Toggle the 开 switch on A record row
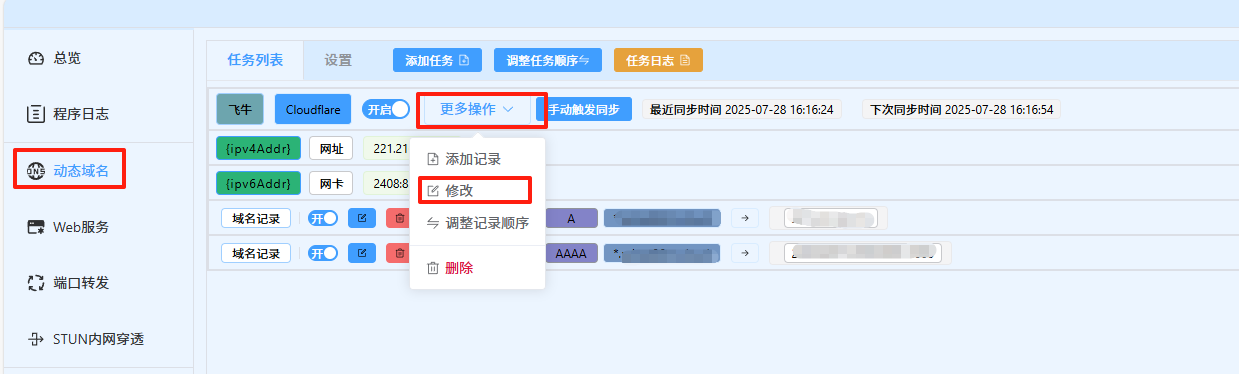The height and width of the screenshot is (374, 1239). click(323, 218)
